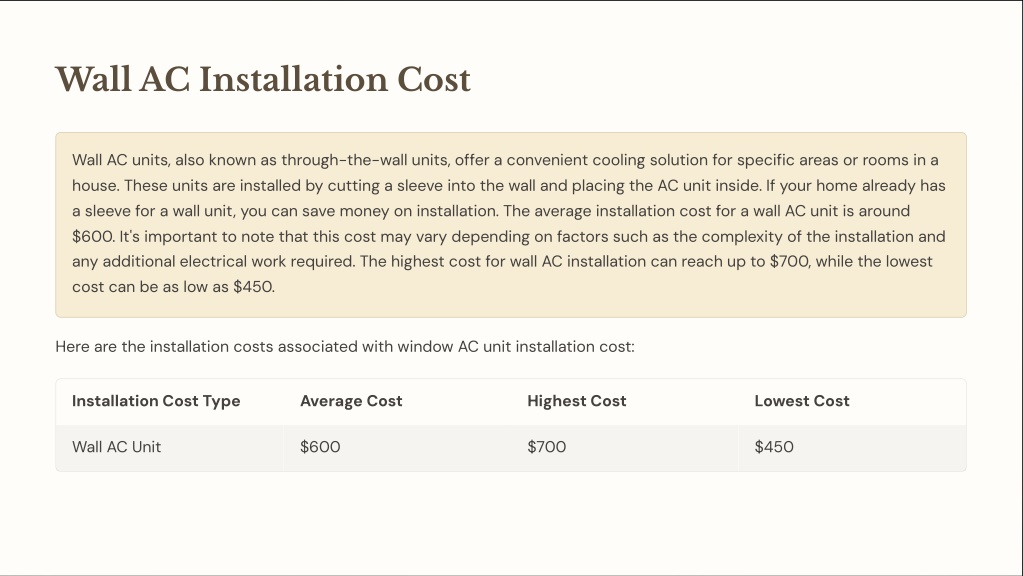Click the sentence starting 'Here are the installation costs'
Image resolution: width=1023 pixels, height=576 pixels.
(x=344, y=346)
